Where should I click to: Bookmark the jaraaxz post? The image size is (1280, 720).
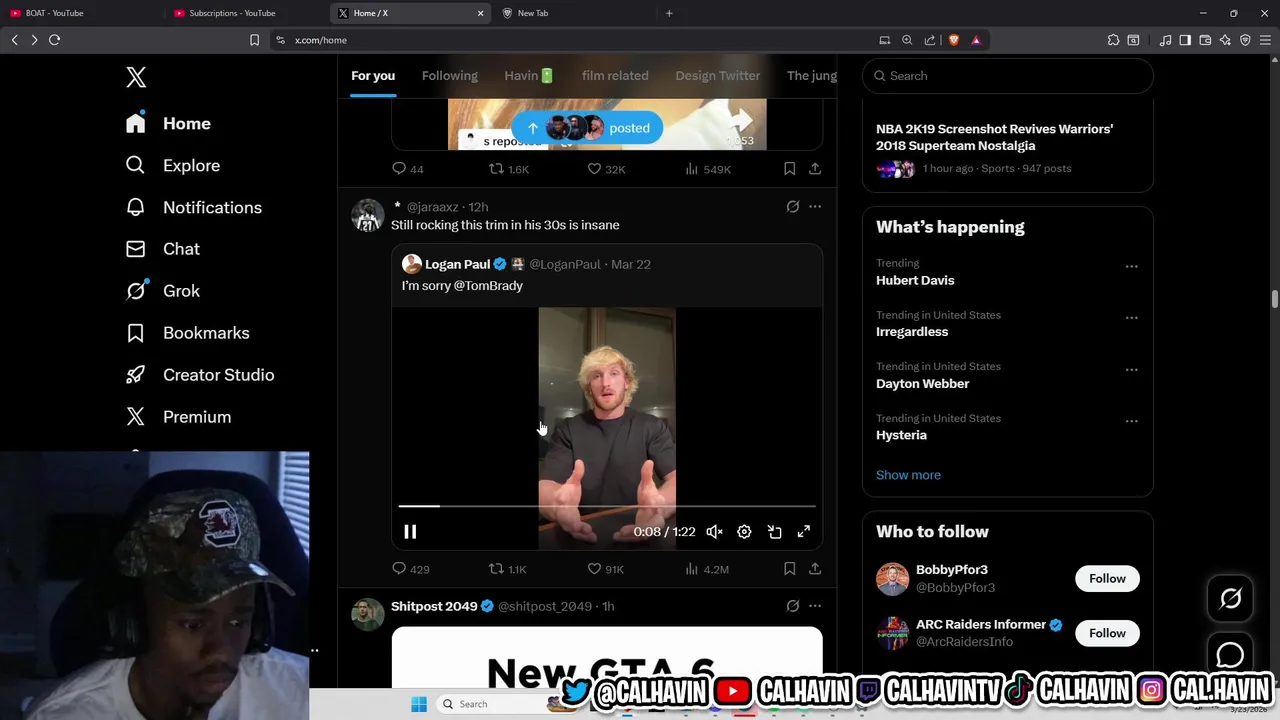tap(789, 569)
